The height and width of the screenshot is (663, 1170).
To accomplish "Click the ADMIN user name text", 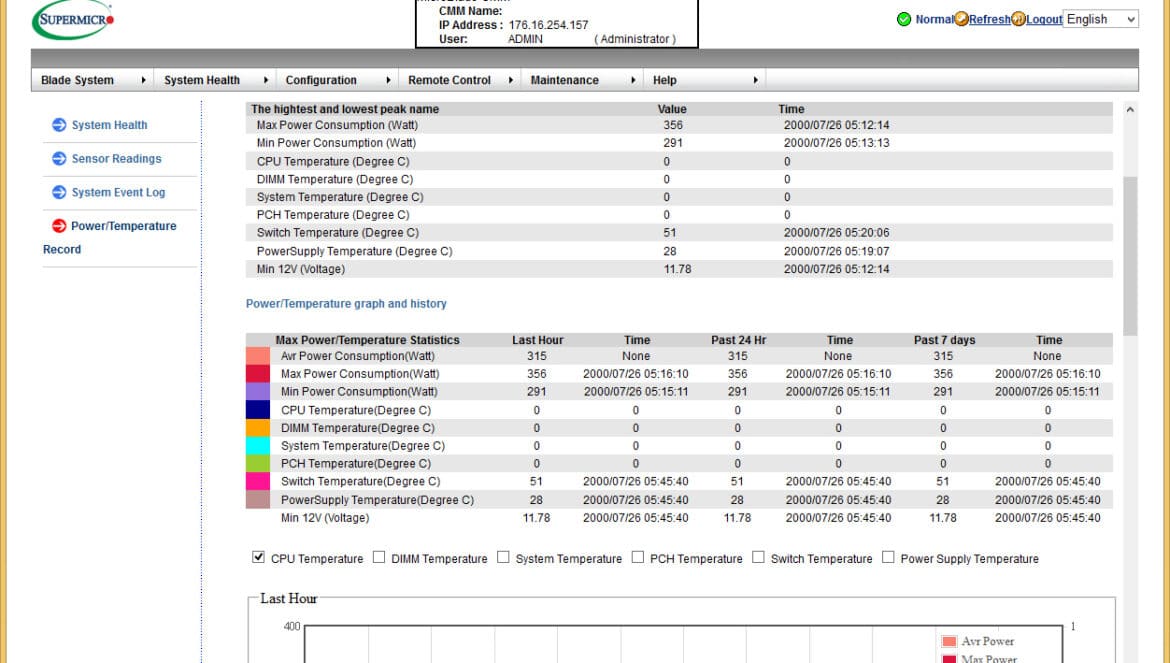I will [x=525, y=39].
